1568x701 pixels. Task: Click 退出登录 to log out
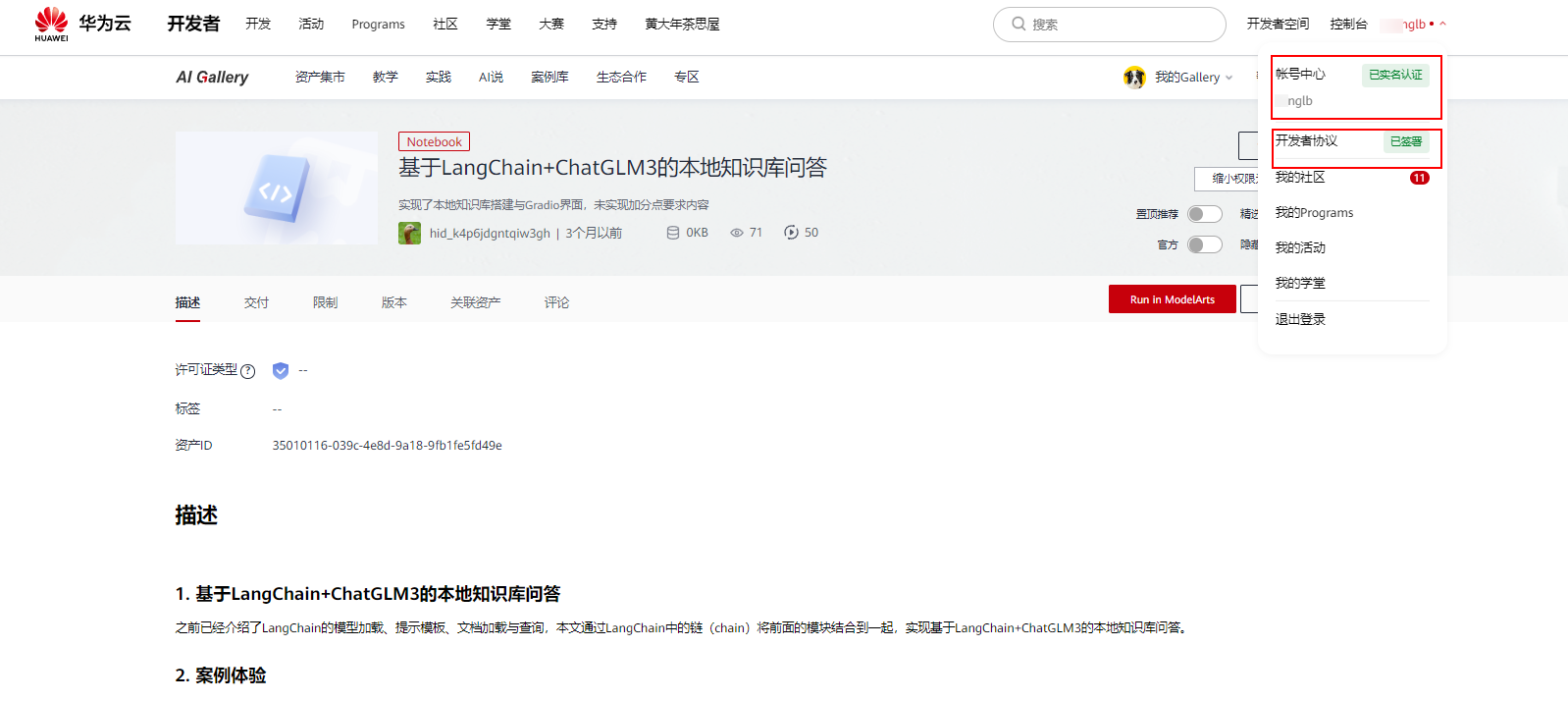pos(1300,319)
